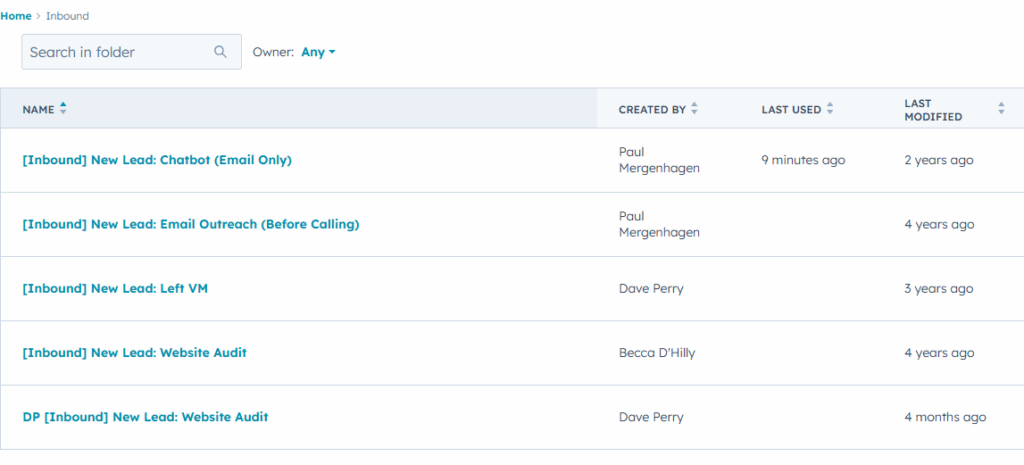Screen dimensions: 1024x465
Task: Click sort arrows next to Name
Action: [63, 109]
